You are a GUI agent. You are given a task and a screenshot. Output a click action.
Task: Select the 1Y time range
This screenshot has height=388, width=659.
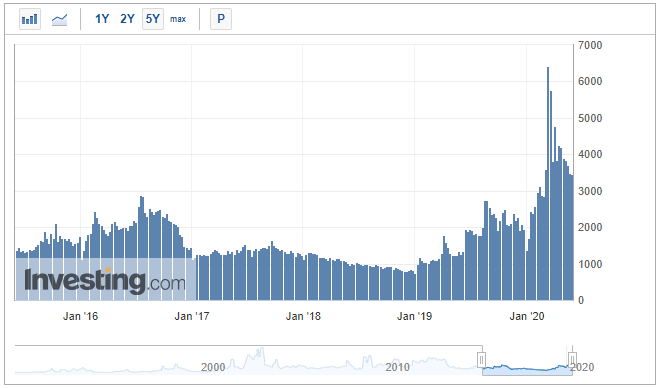click(102, 19)
